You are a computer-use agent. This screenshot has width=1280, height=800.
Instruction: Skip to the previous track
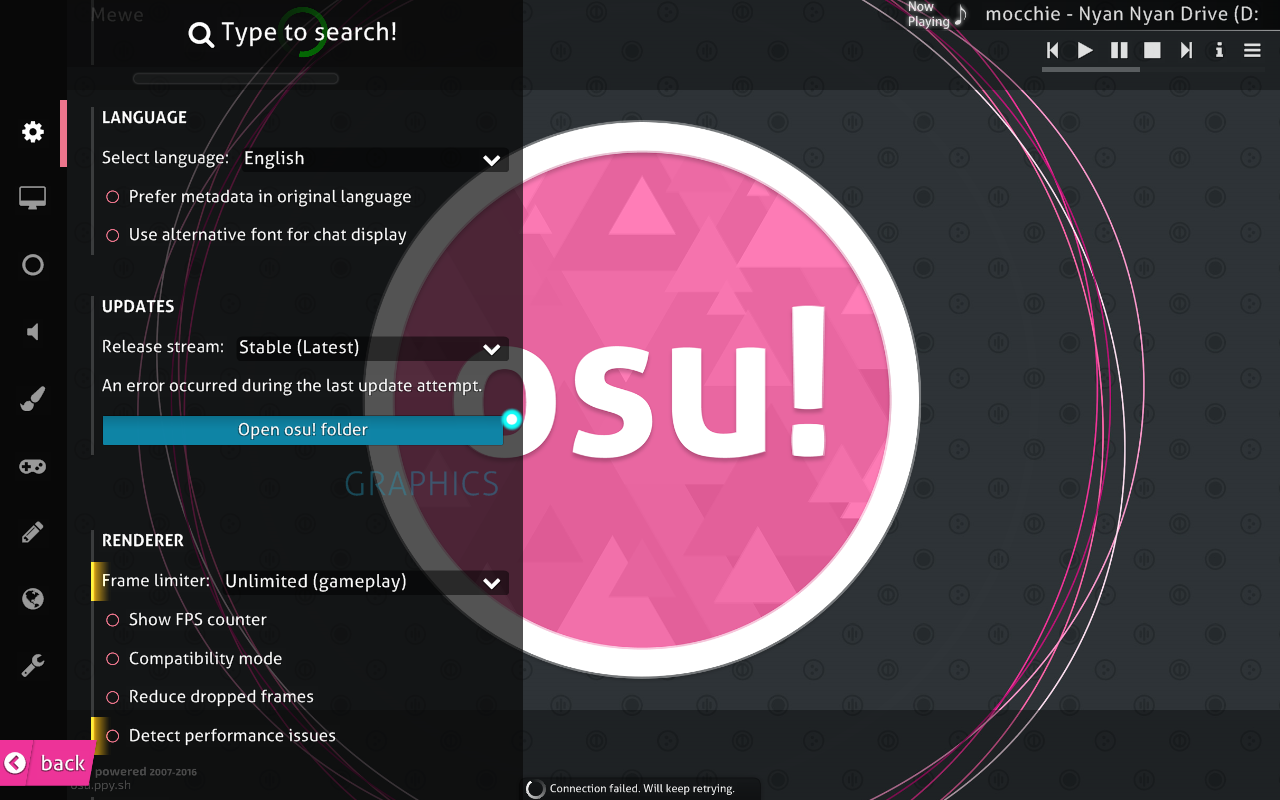tap(1052, 50)
